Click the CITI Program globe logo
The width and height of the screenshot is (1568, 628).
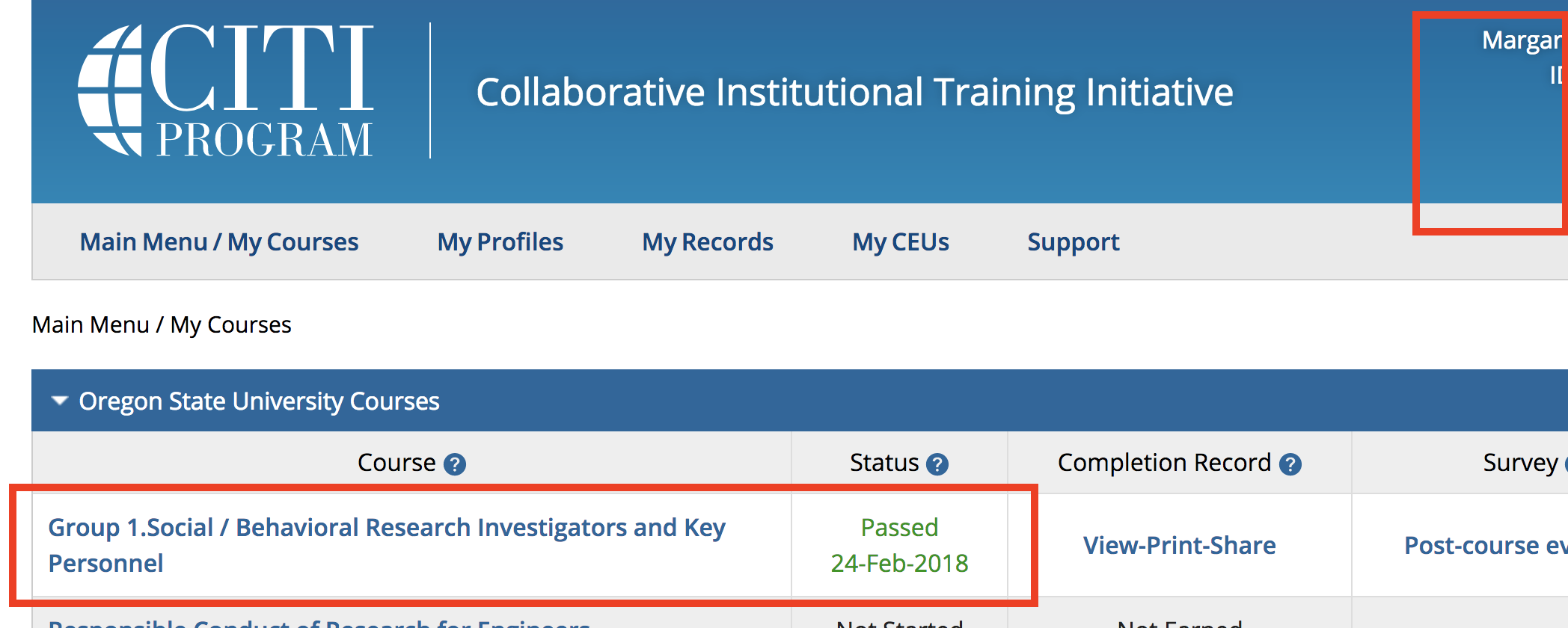[x=112, y=90]
